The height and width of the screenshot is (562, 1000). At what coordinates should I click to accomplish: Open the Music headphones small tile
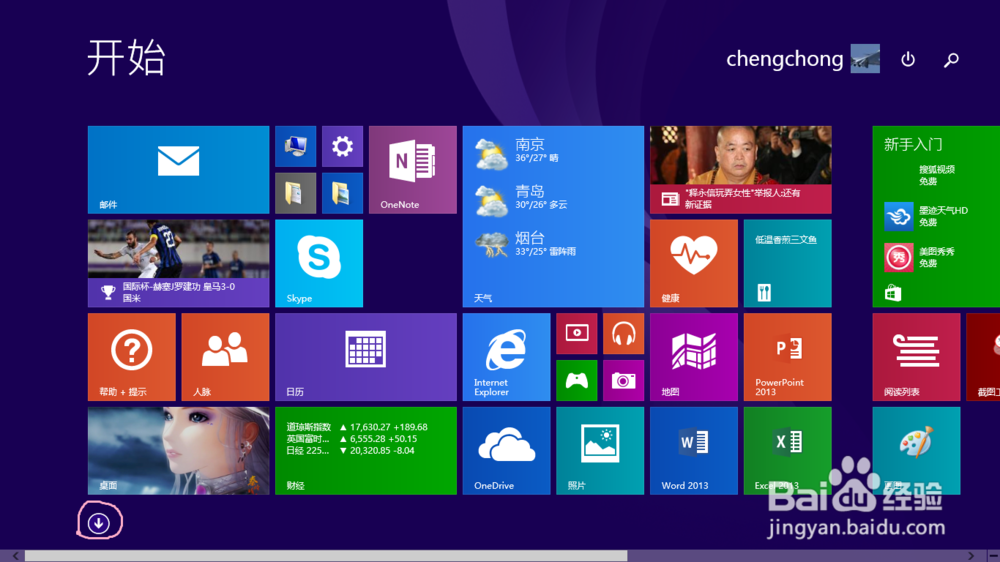point(624,334)
